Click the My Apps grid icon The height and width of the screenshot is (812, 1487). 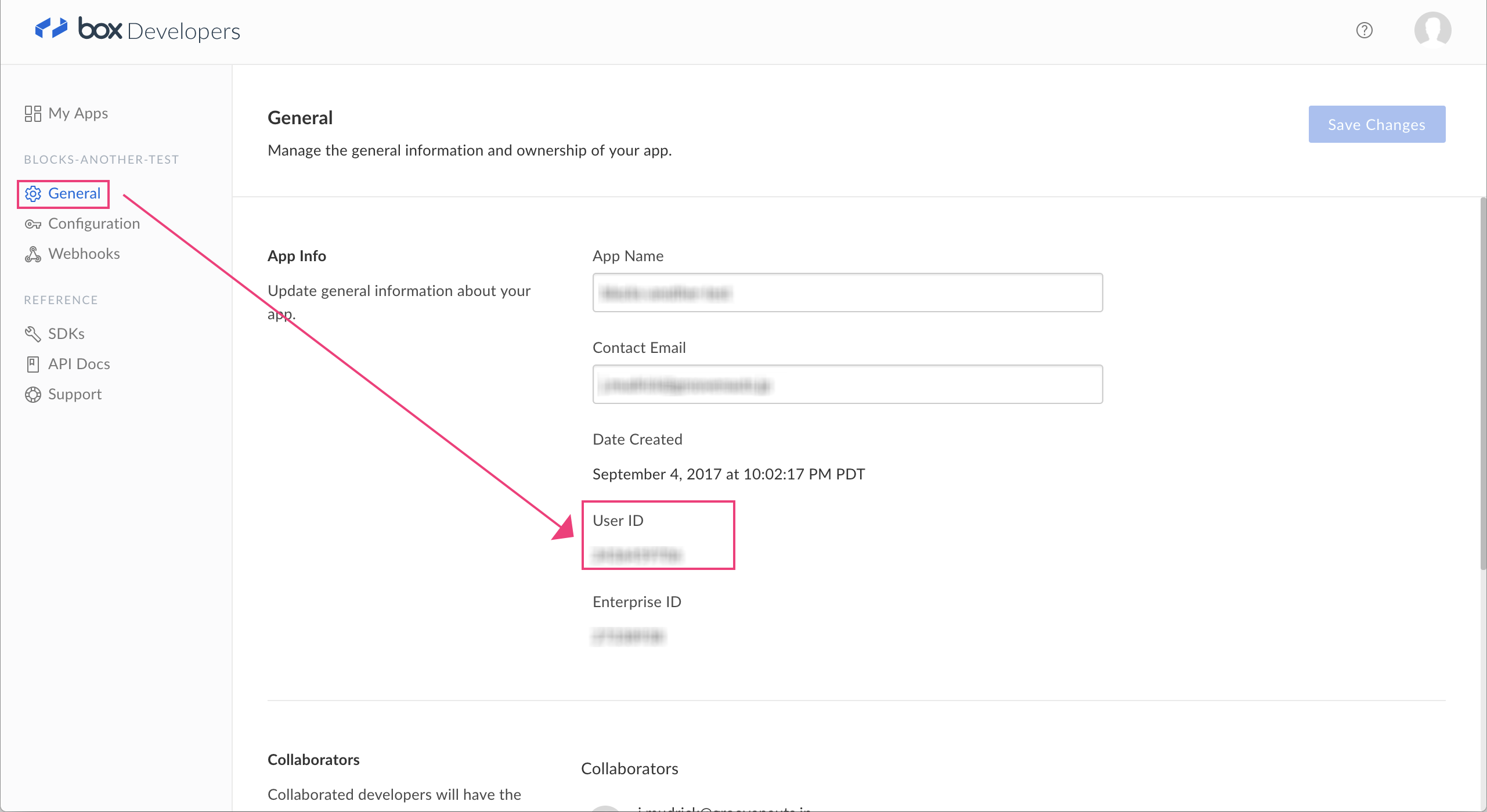[33, 113]
